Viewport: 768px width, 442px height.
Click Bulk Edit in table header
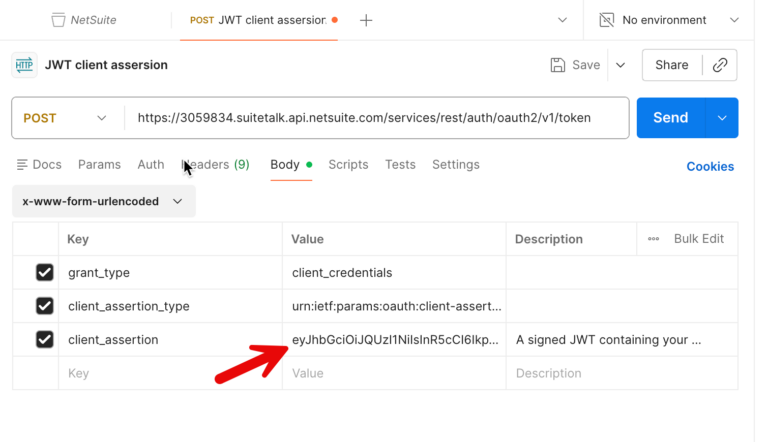(699, 239)
